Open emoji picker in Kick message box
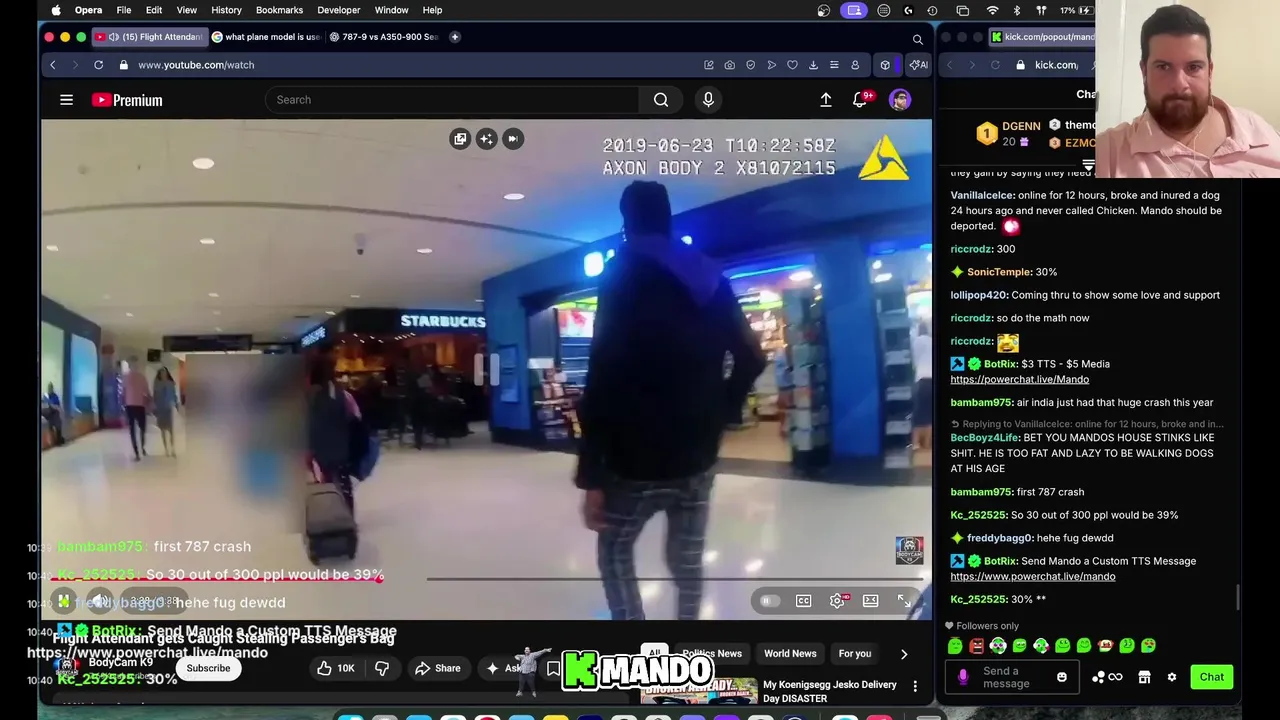 (1062, 677)
